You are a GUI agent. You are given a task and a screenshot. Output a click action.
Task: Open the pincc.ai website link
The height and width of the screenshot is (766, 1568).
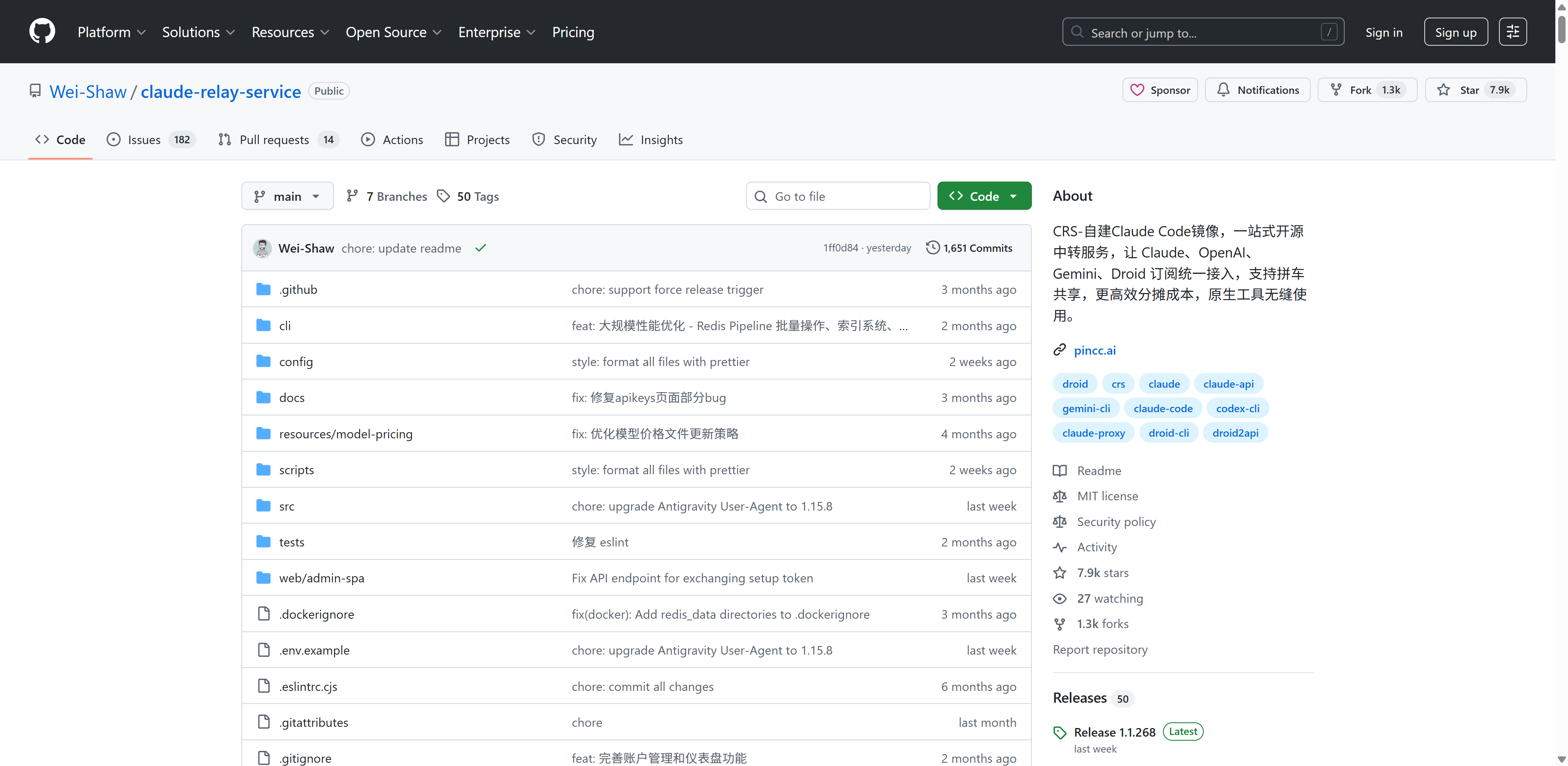point(1094,350)
